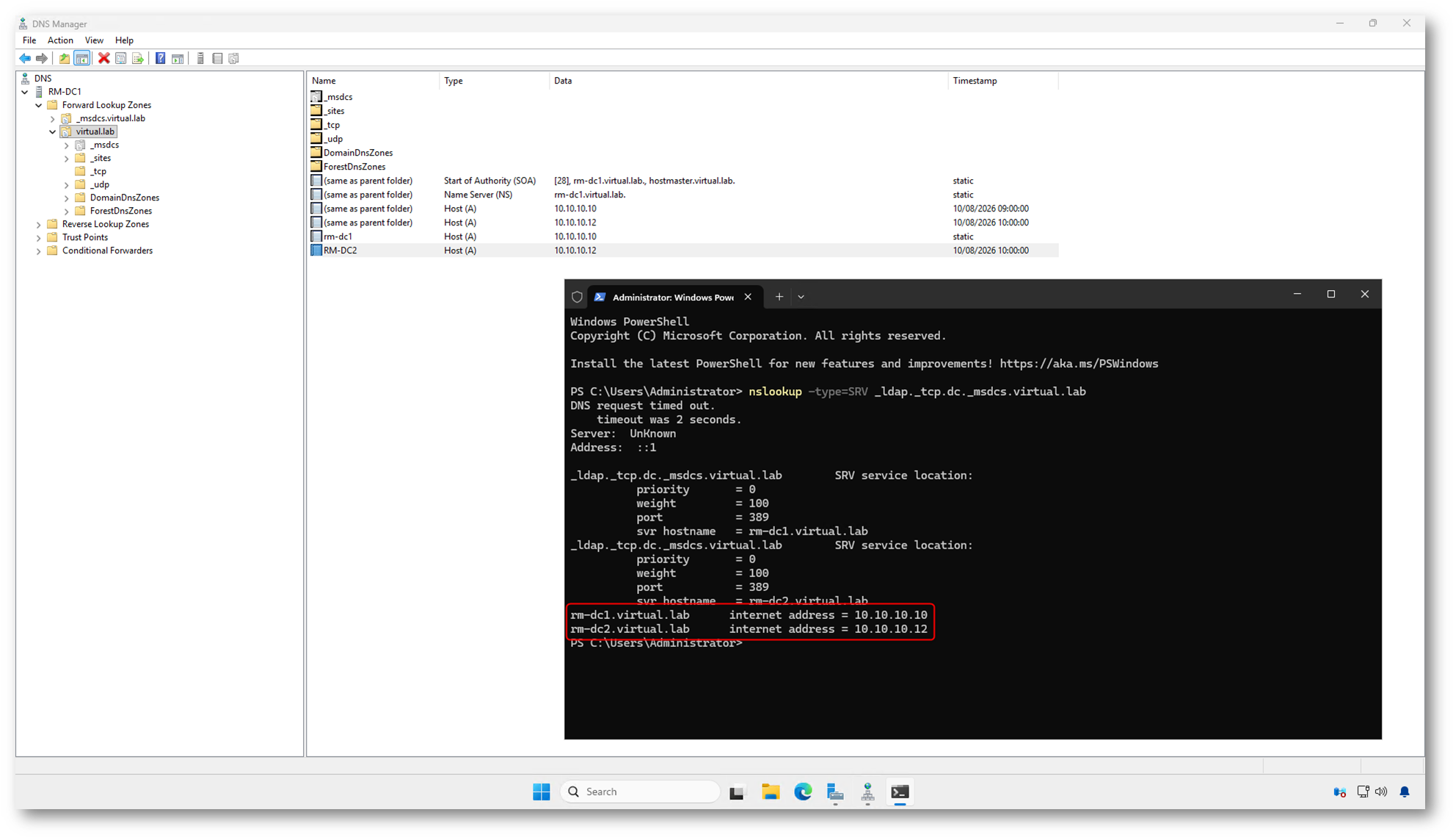Click the Terminal icon on the taskbar

[900, 792]
